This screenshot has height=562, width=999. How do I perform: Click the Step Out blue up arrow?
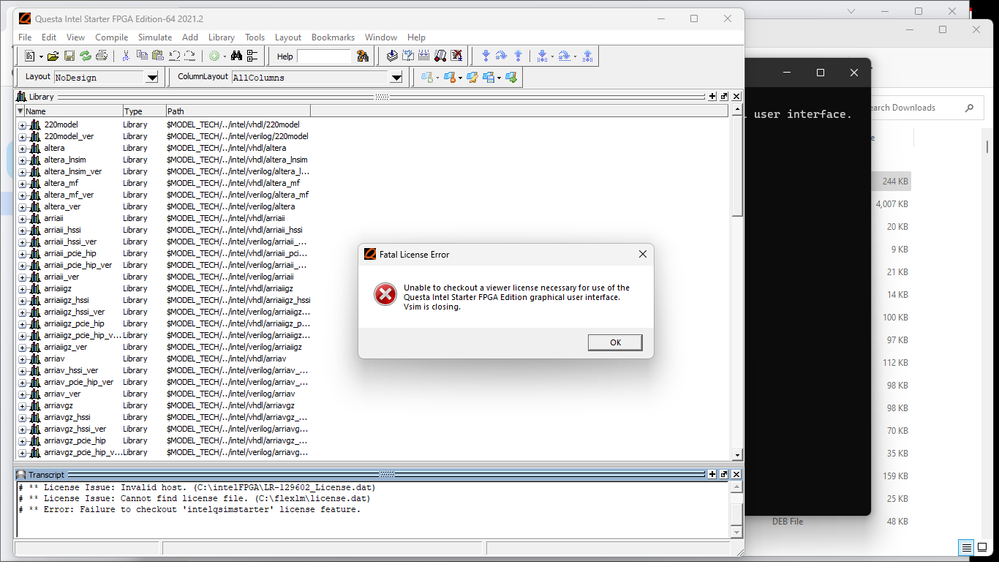tap(518, 56)
